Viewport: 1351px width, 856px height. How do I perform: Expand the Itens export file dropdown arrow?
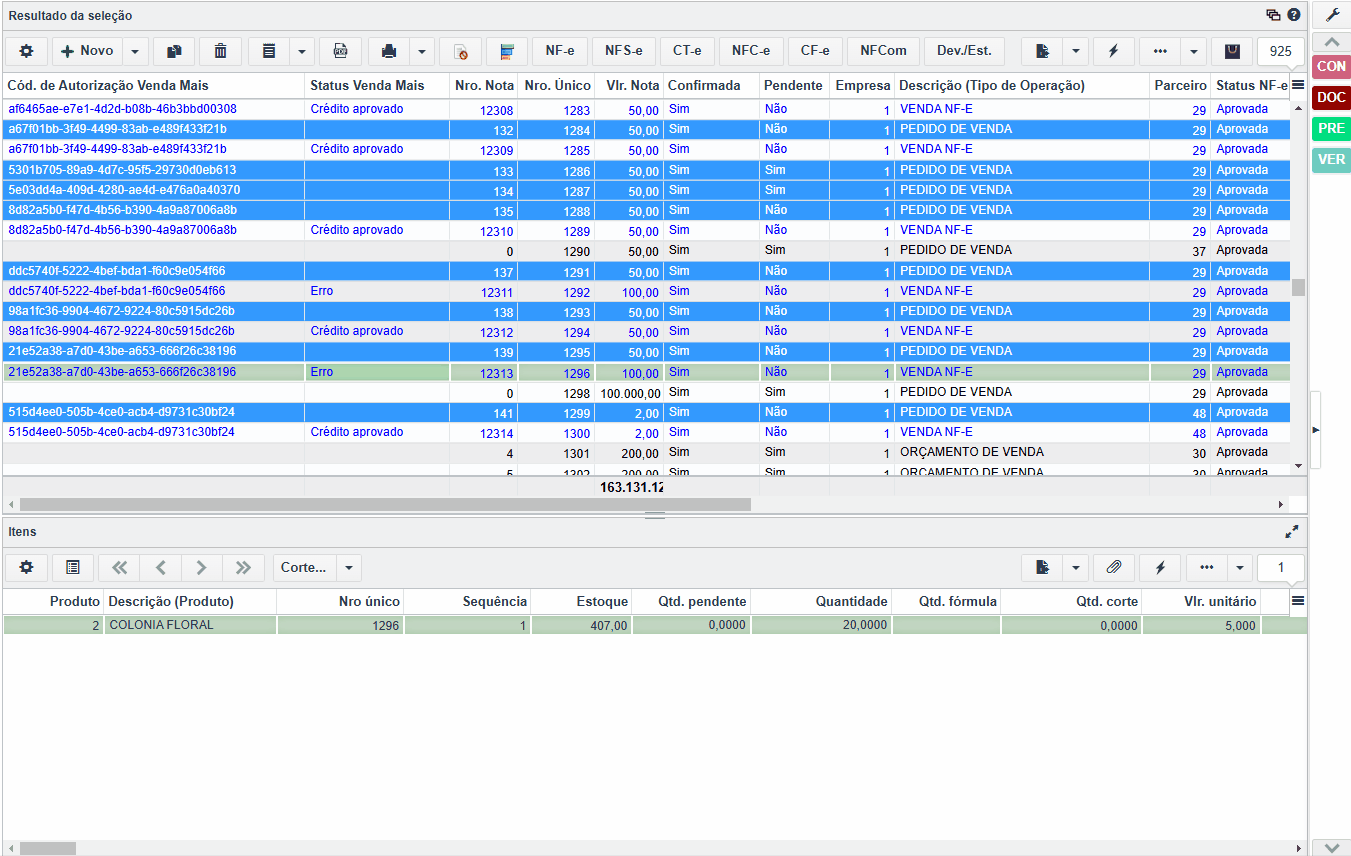(1075, 567)
